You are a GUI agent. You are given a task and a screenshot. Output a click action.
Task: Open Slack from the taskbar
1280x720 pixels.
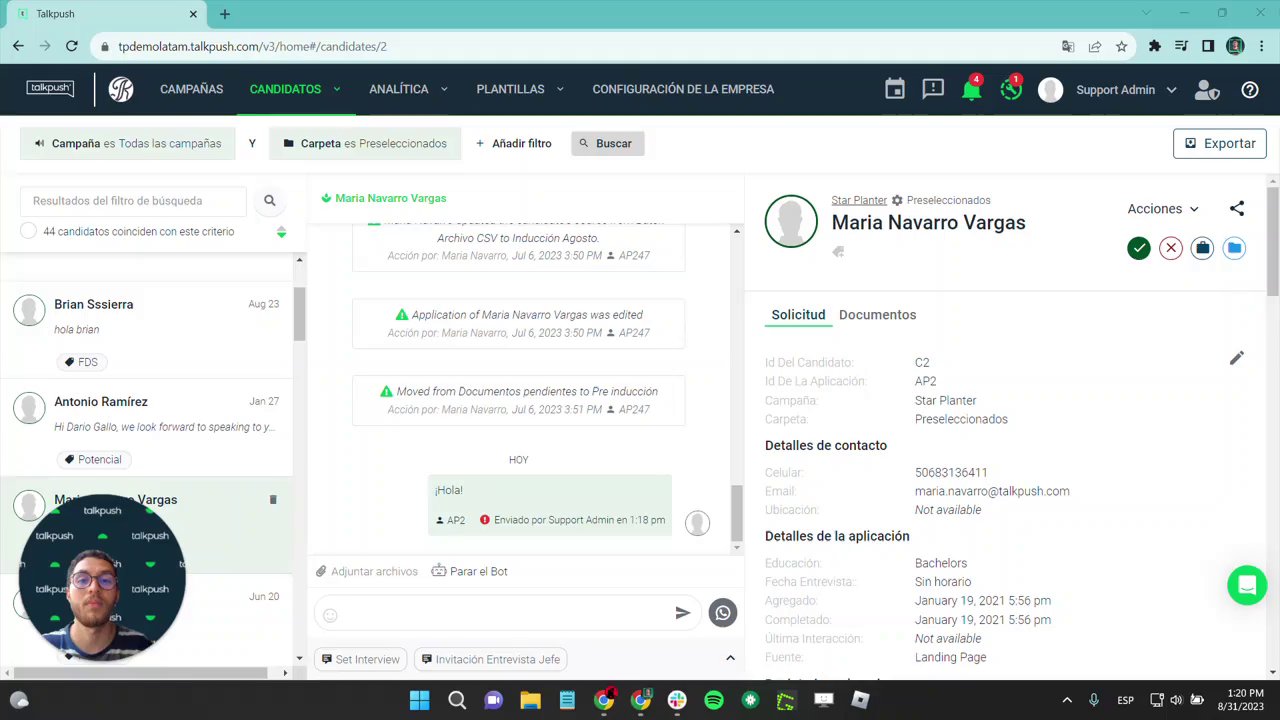[677, 700]
